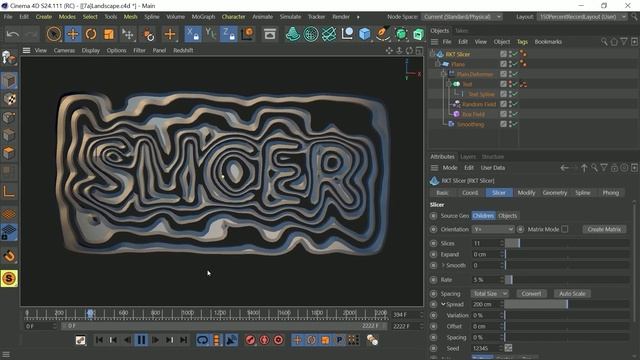Collapse the RKT Slicer hierarchy
Image resolution: width=640 pixels, height=360 pixels.
pos(433,54)
